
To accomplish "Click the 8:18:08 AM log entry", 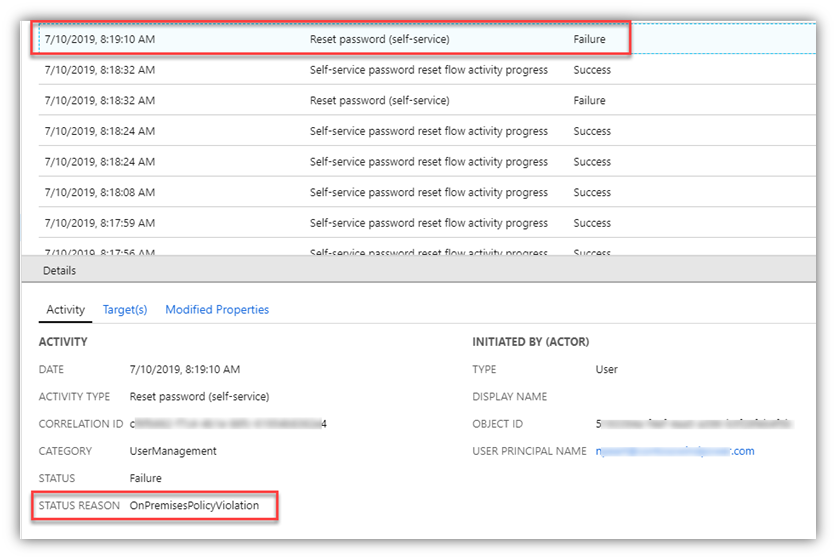I will [x=330, y=192].
